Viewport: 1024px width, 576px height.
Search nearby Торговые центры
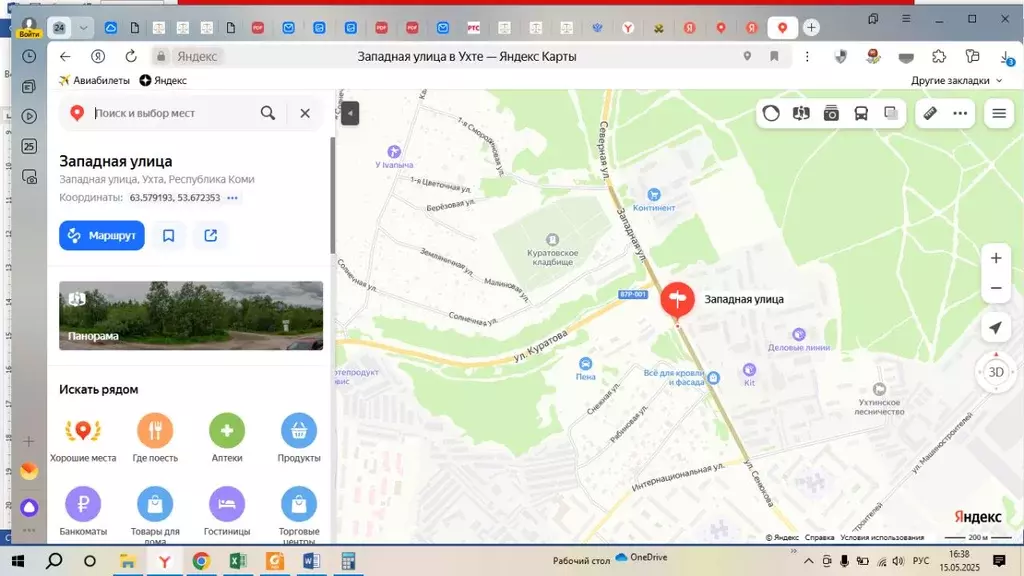pyautogui.click(x=299, y=515)
